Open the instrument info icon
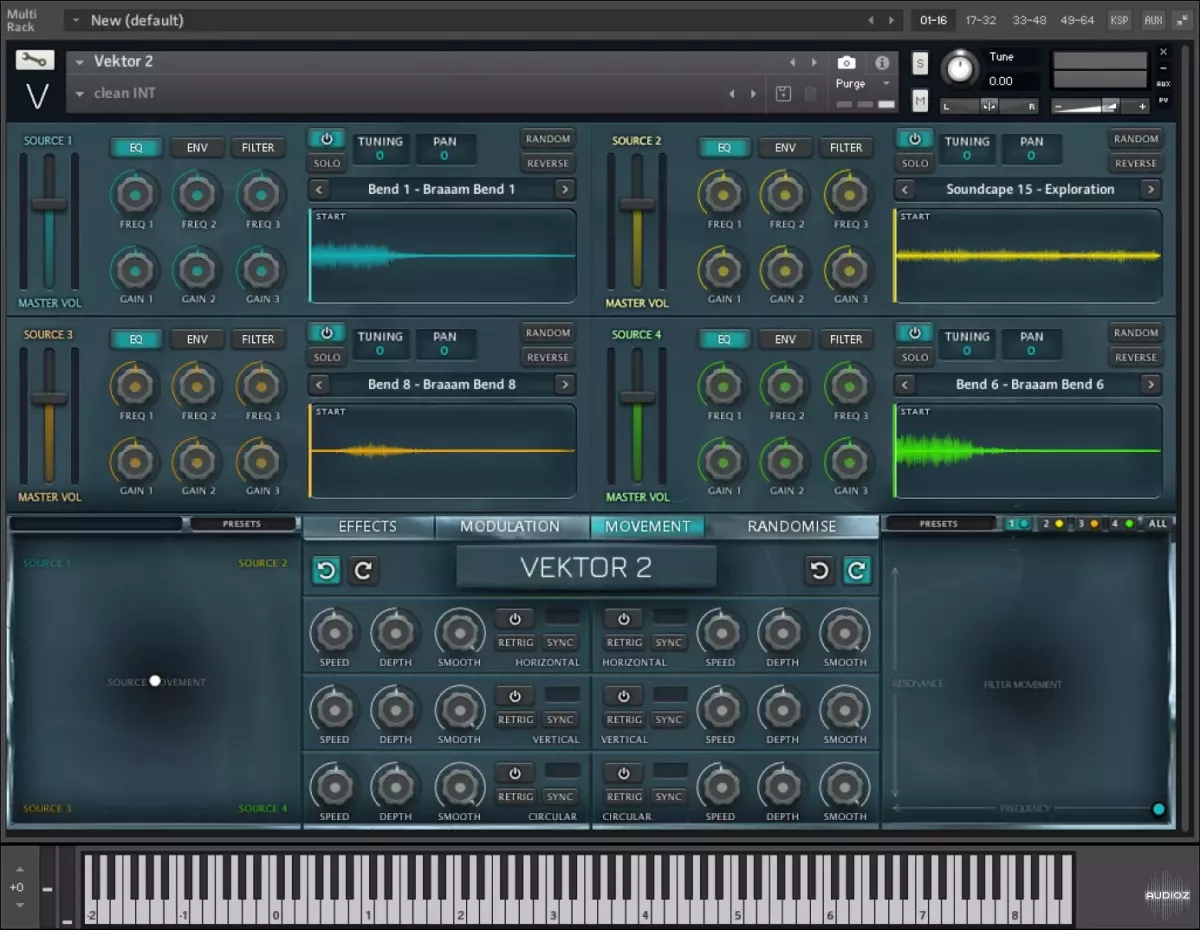 pos(882,62)
